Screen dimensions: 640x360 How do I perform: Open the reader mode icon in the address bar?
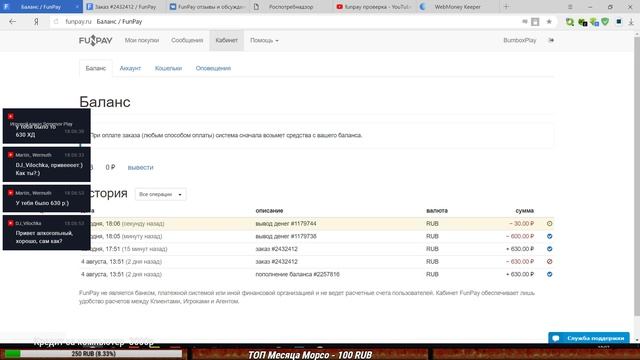click(535, 22)
